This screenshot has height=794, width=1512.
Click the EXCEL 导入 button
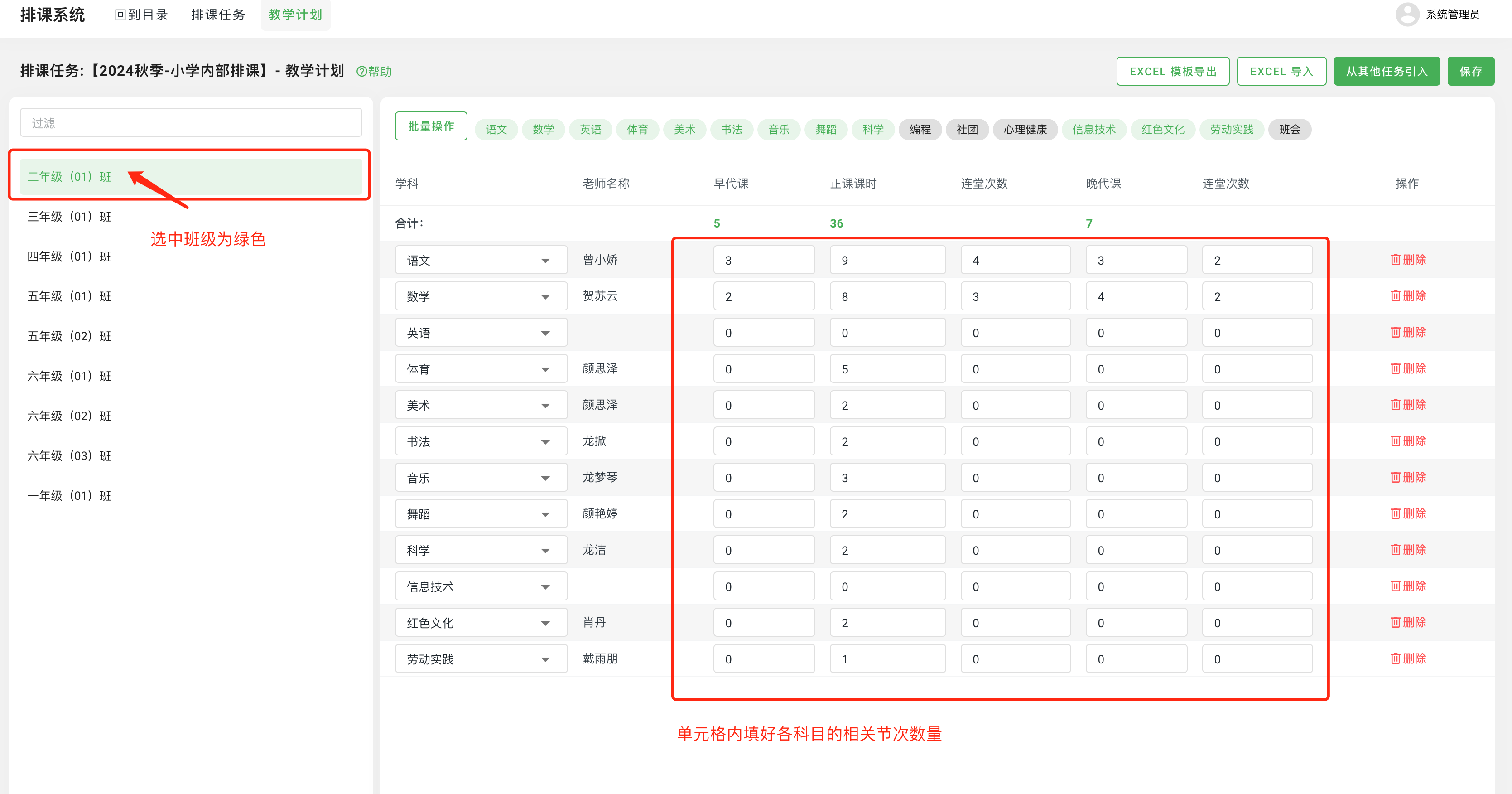point(1281,71)
